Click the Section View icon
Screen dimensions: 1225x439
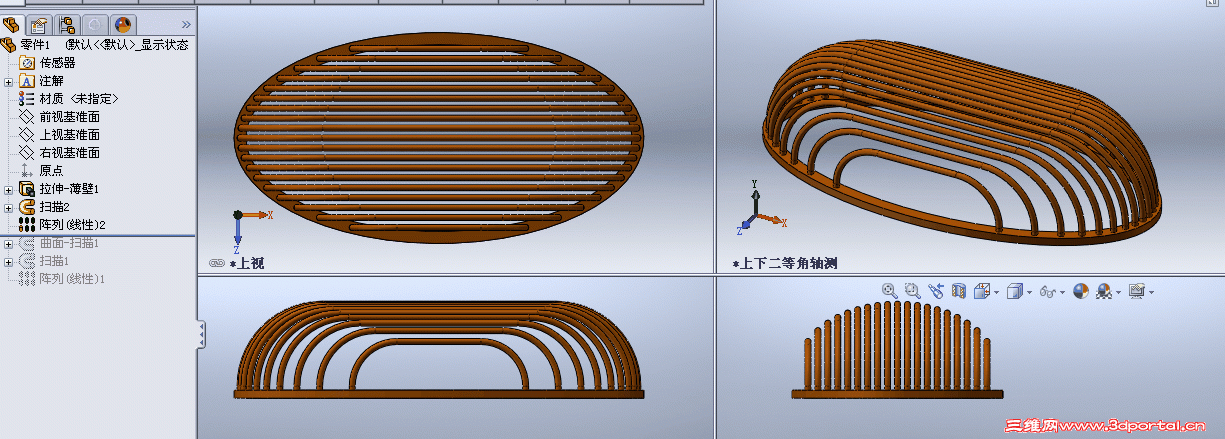click(959, 291)
